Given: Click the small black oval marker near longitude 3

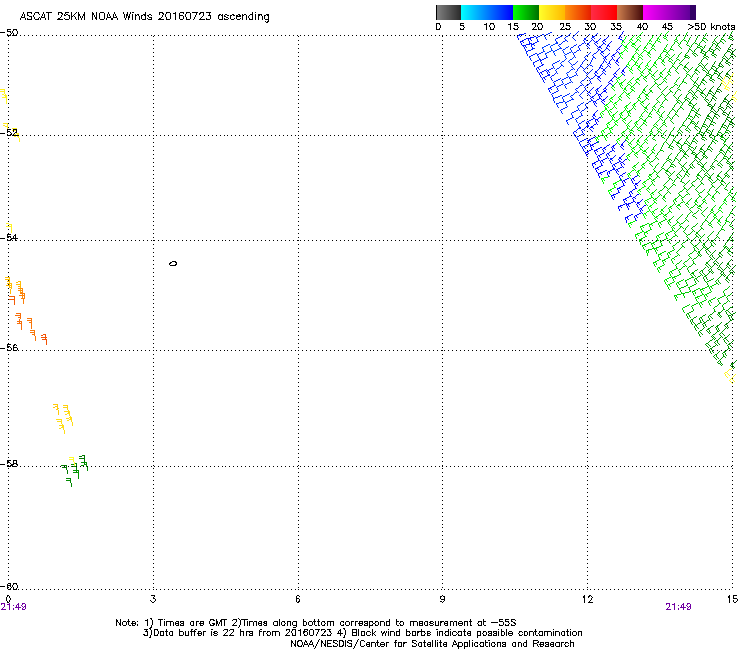Looking at the screenshot, I should click(x=173, y=263).
